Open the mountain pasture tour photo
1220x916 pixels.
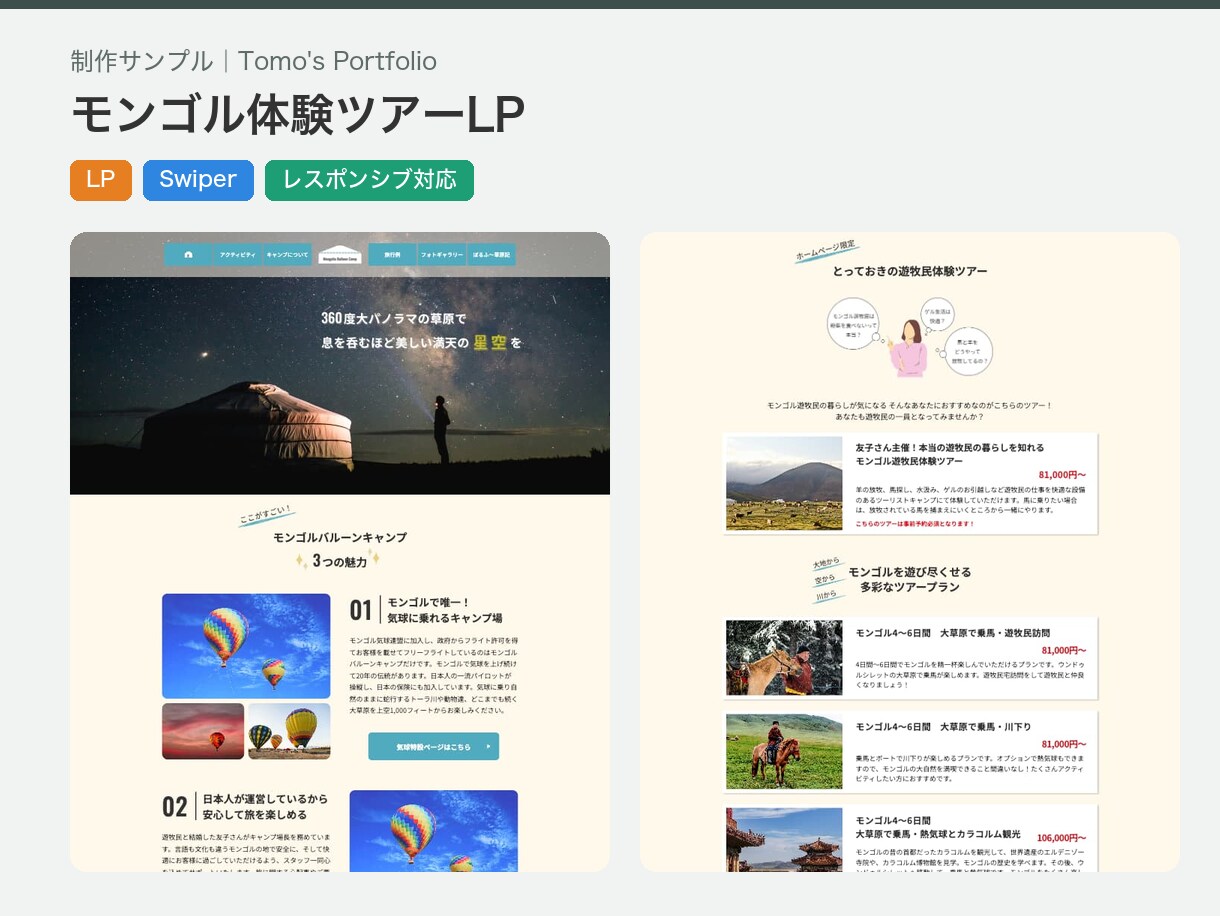[785, 483]
